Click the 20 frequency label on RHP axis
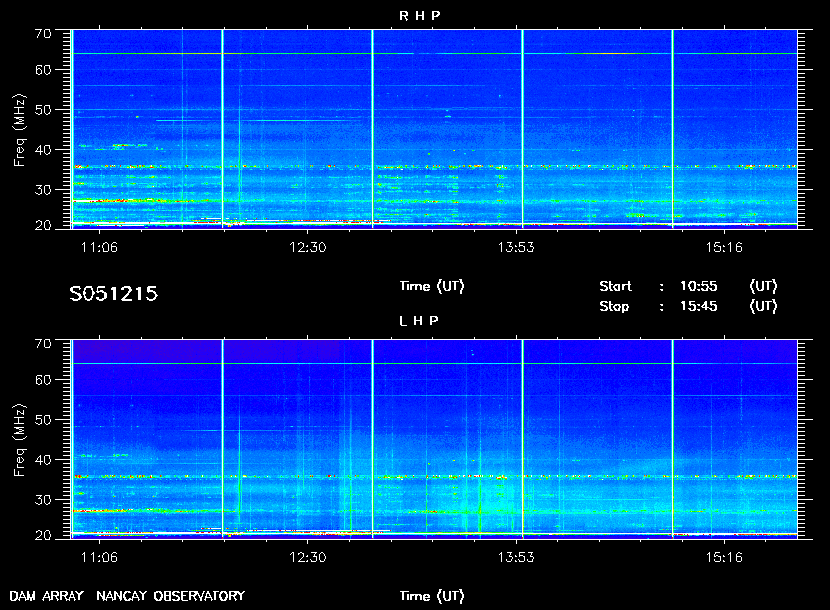The image size is (830, 610). tap(43, 225)
